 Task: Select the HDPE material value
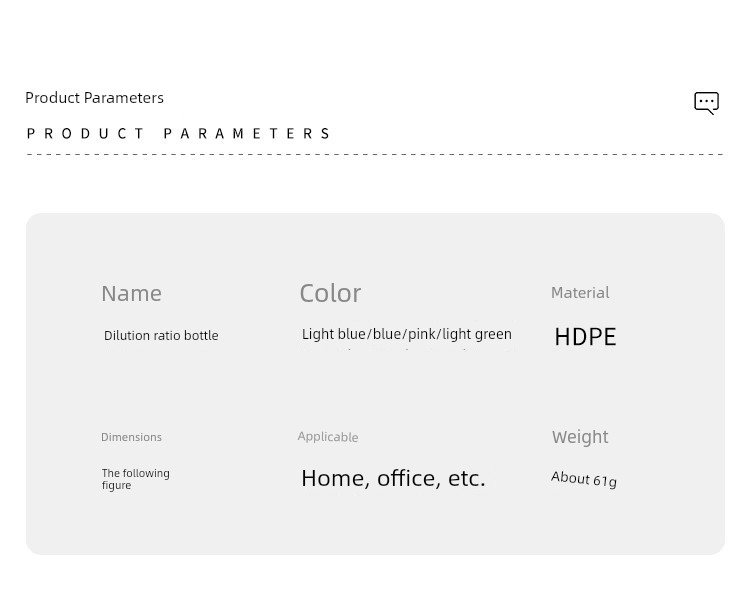(x=585, y=337)
